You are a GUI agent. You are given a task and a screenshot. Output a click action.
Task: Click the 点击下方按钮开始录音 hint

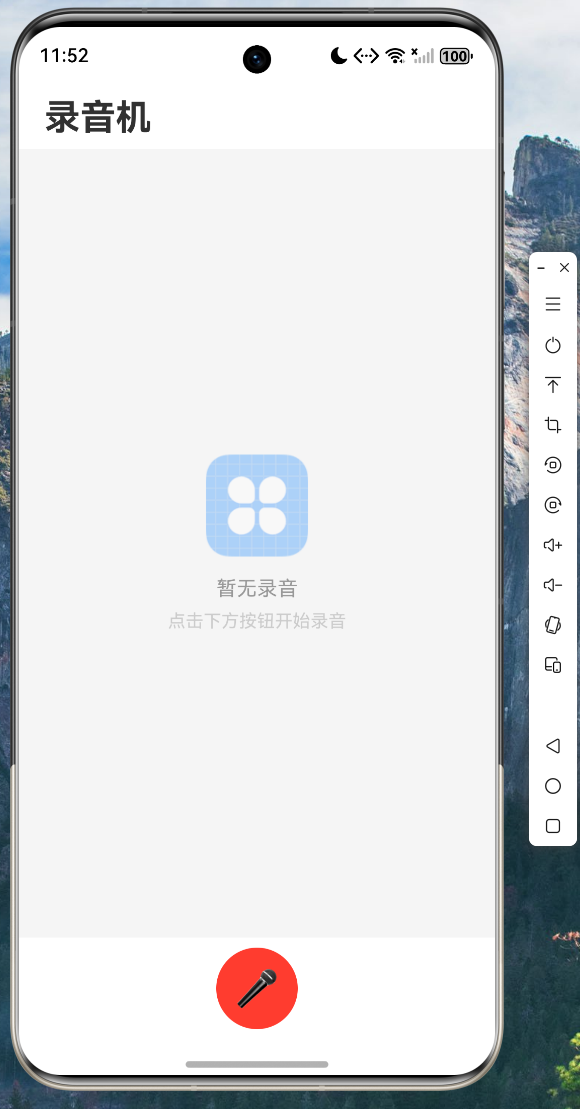pos(257,621)
